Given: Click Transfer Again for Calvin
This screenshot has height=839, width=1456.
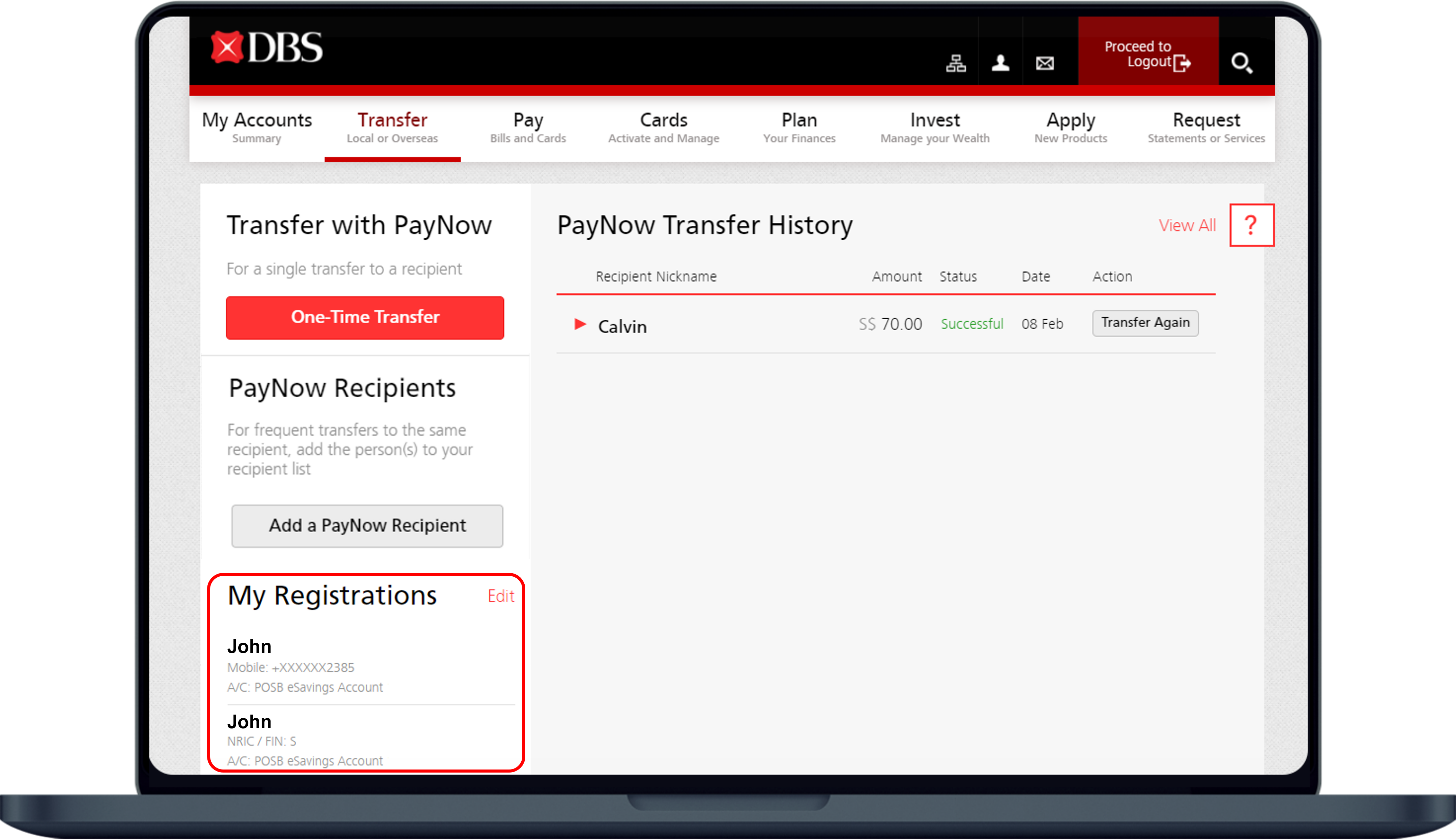Looking at the screenshot, I should pos(1145,323).
